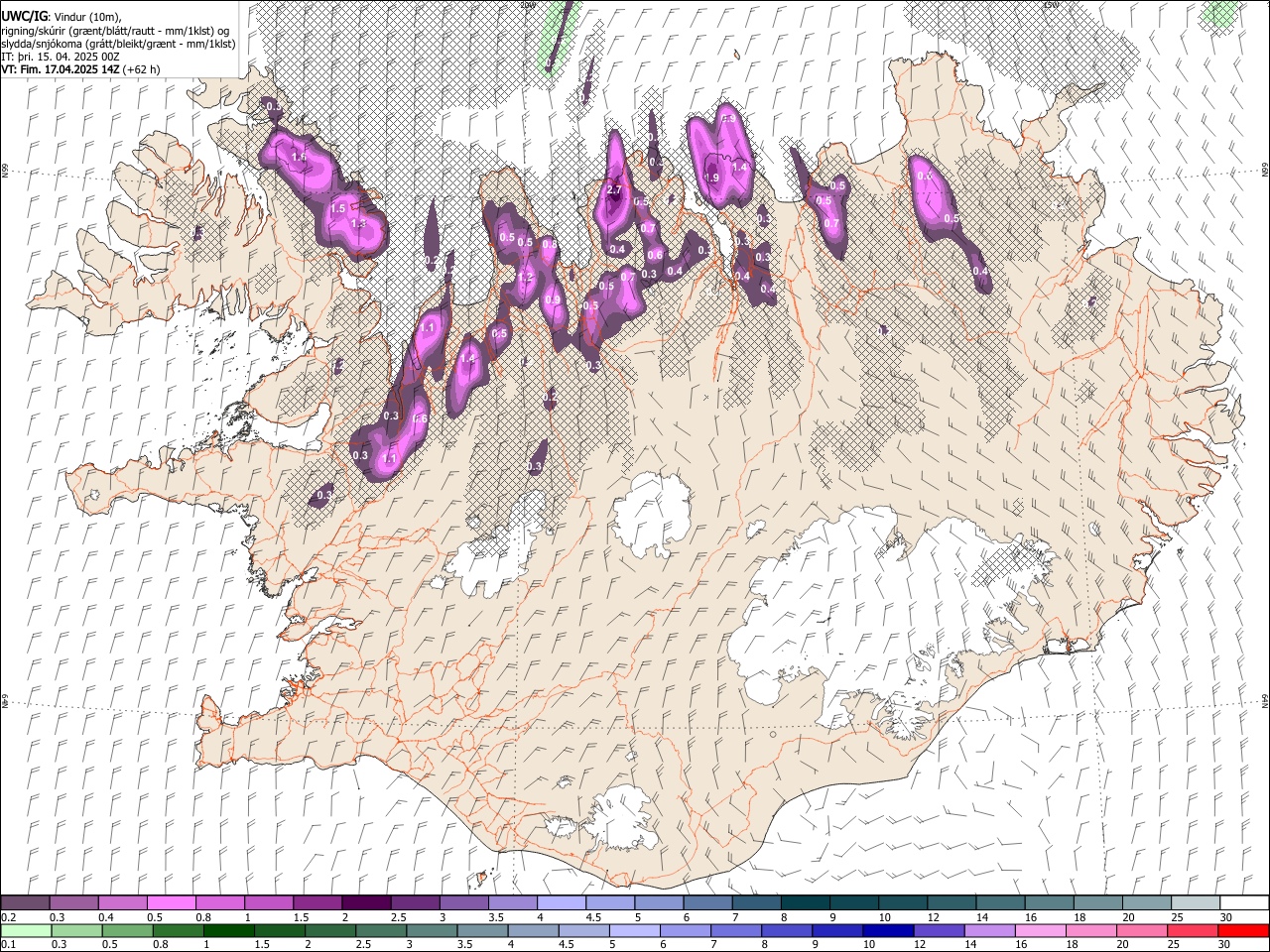
Task: Click the 1.3 precipitation value on map
Action: click(x=359, y=224)
